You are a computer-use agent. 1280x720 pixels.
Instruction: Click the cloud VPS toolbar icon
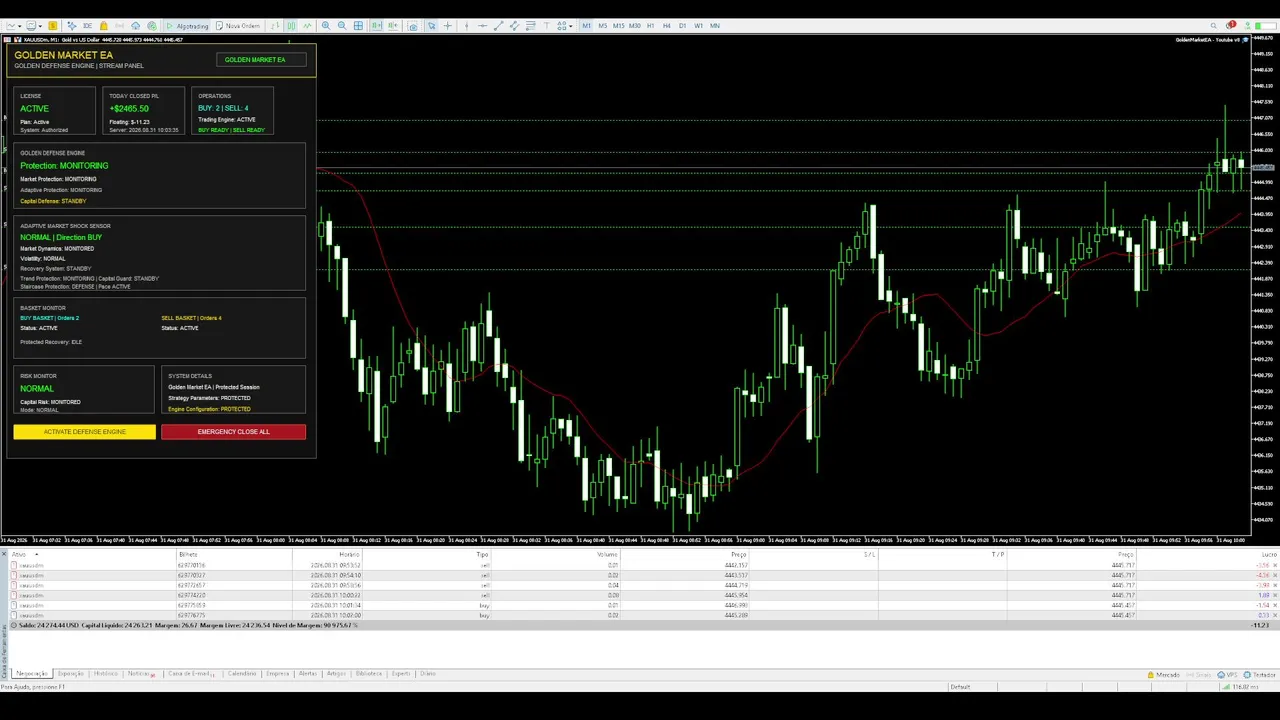tap(135, 26)
